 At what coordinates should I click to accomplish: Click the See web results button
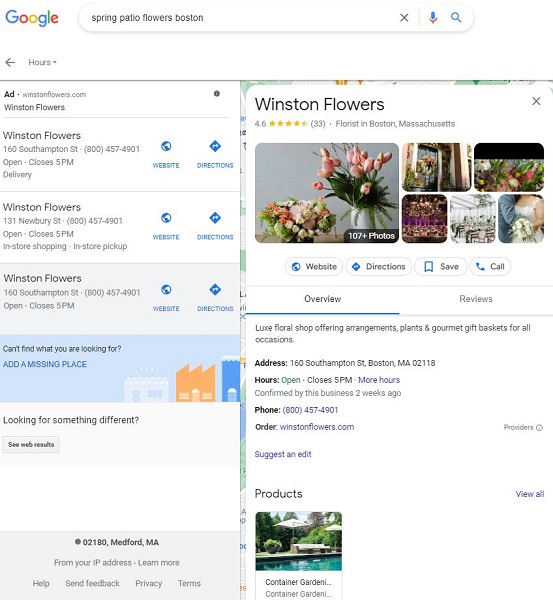pyautogui.click(x=31, y=444)
